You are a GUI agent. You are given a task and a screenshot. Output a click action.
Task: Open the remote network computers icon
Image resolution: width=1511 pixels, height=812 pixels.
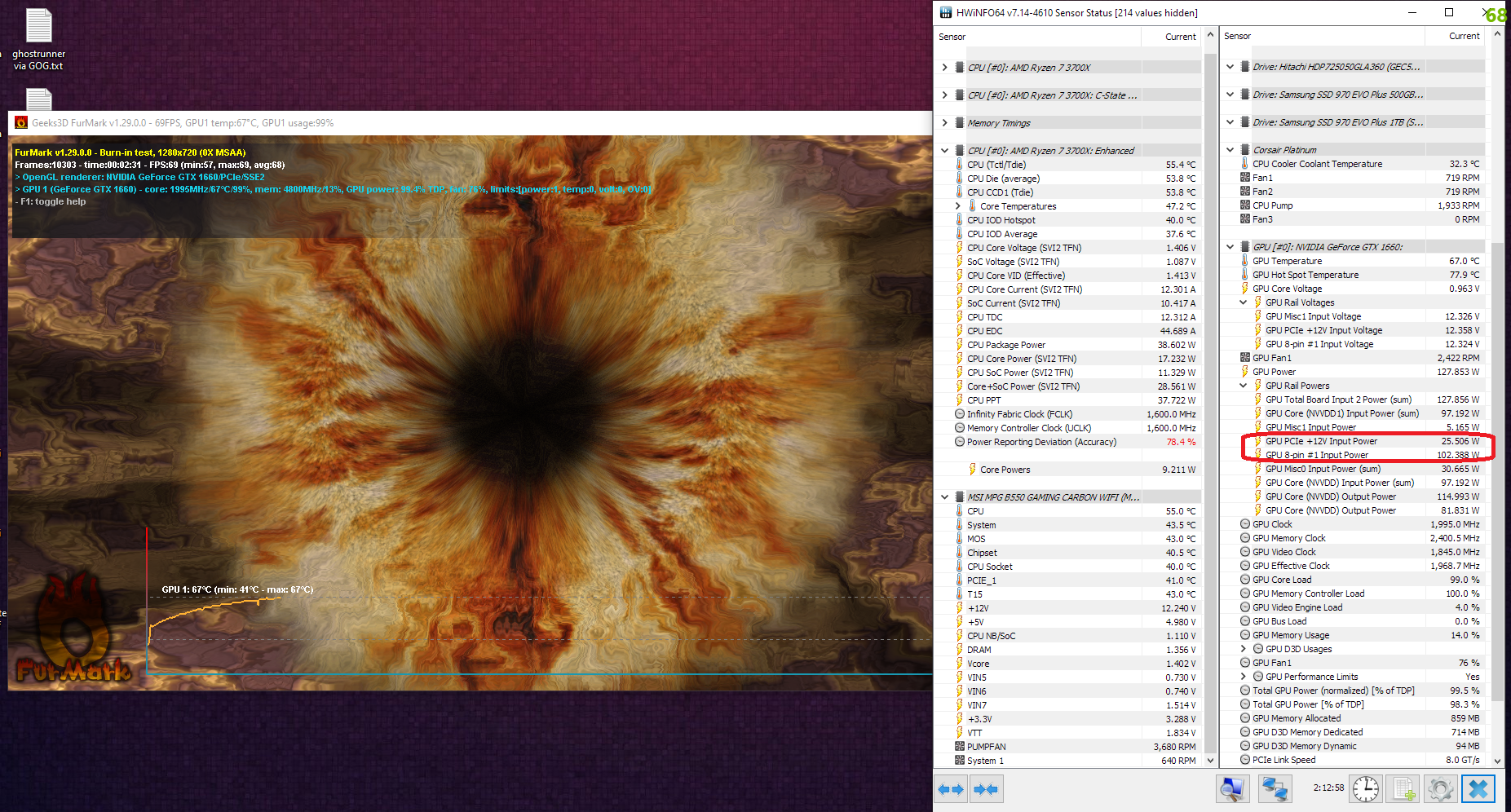[x=1275, y=789]
